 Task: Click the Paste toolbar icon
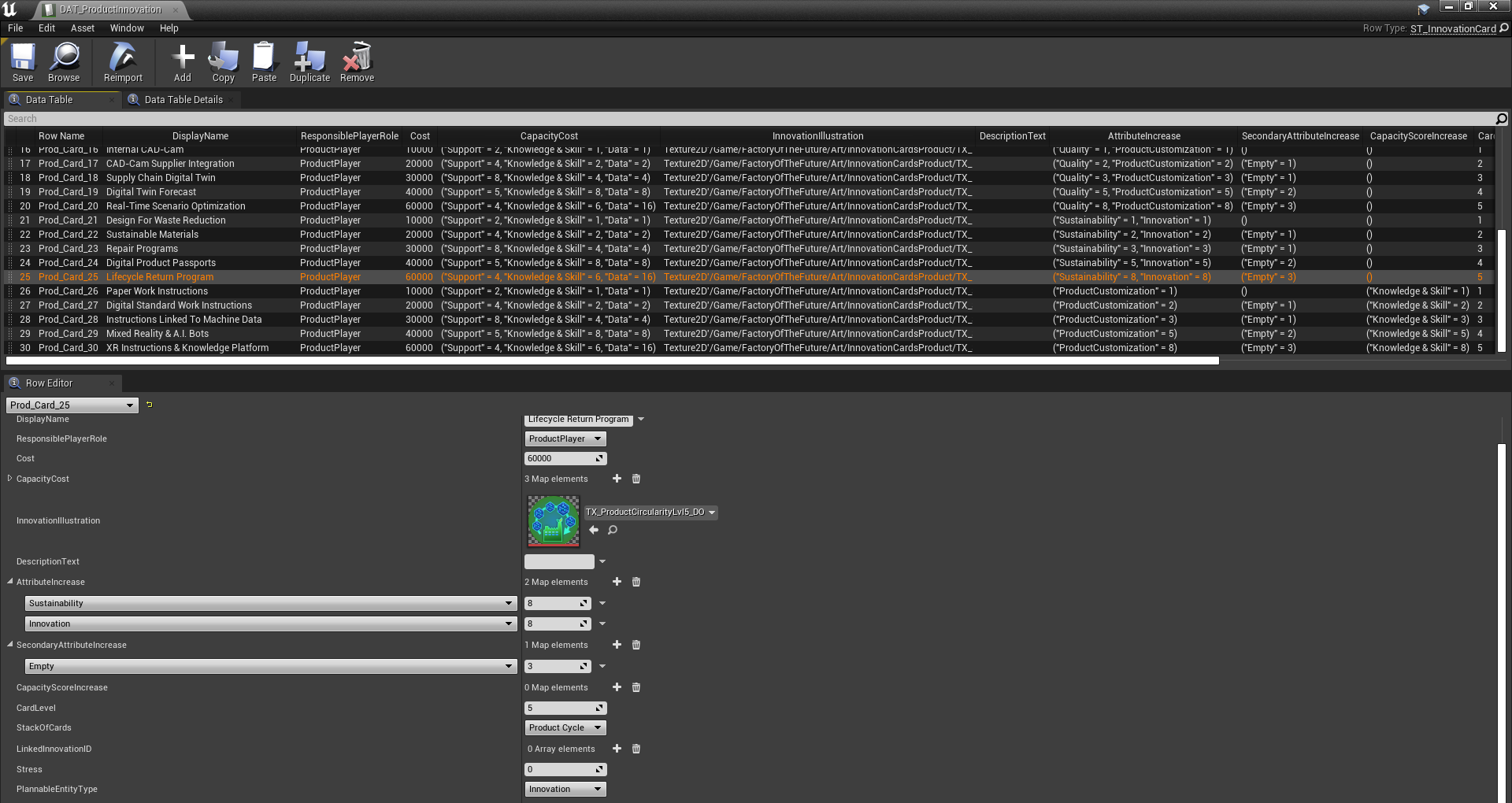tap(264, 61)
